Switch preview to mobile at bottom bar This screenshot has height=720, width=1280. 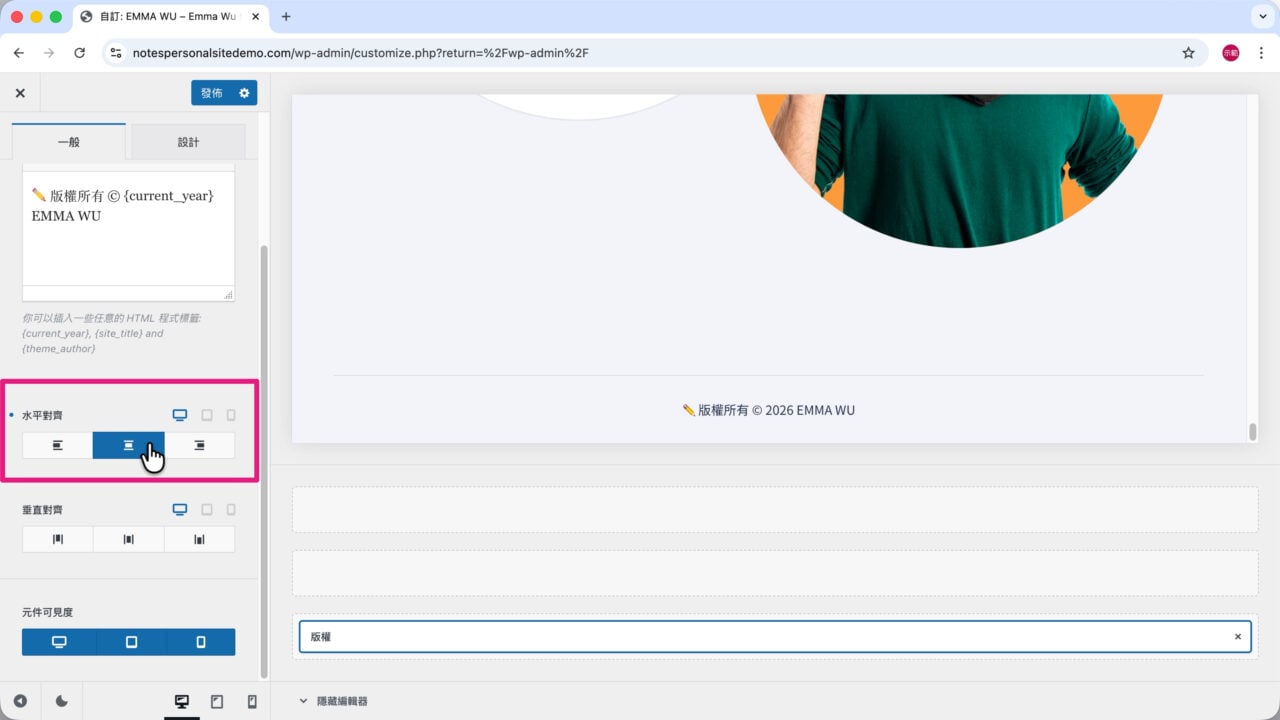(252, 702)
